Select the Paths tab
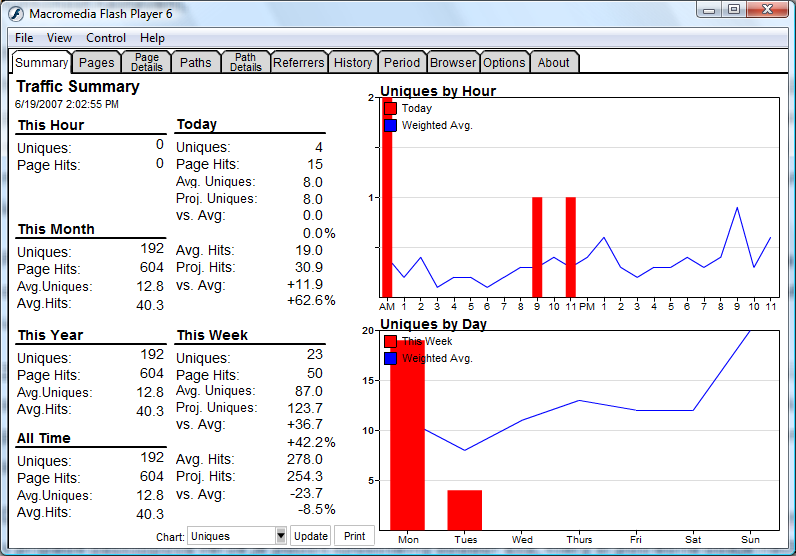This screenshot has width=796, height=556. tap(195, 62)
